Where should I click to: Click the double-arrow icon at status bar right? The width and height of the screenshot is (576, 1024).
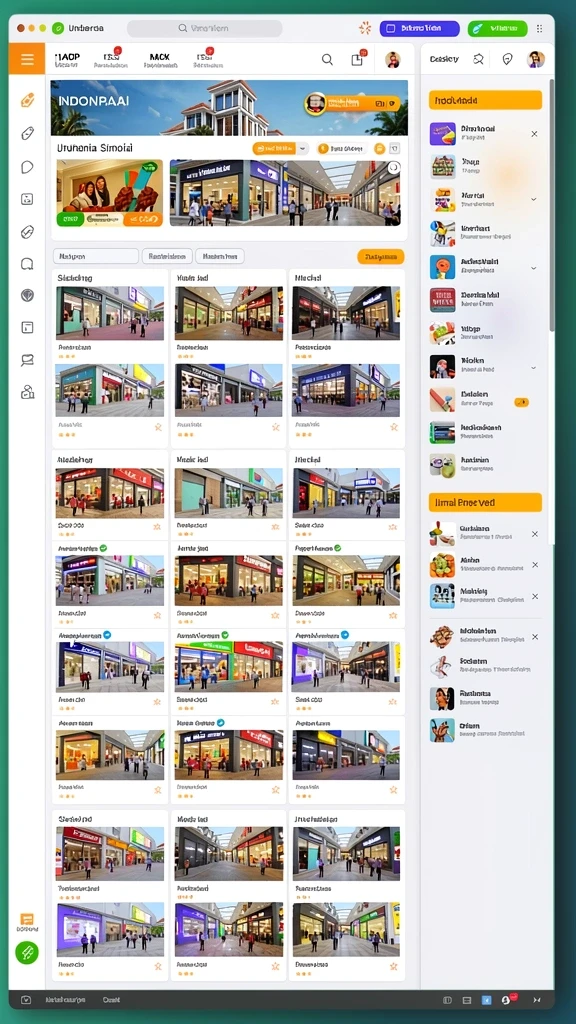click(537, 1000)
